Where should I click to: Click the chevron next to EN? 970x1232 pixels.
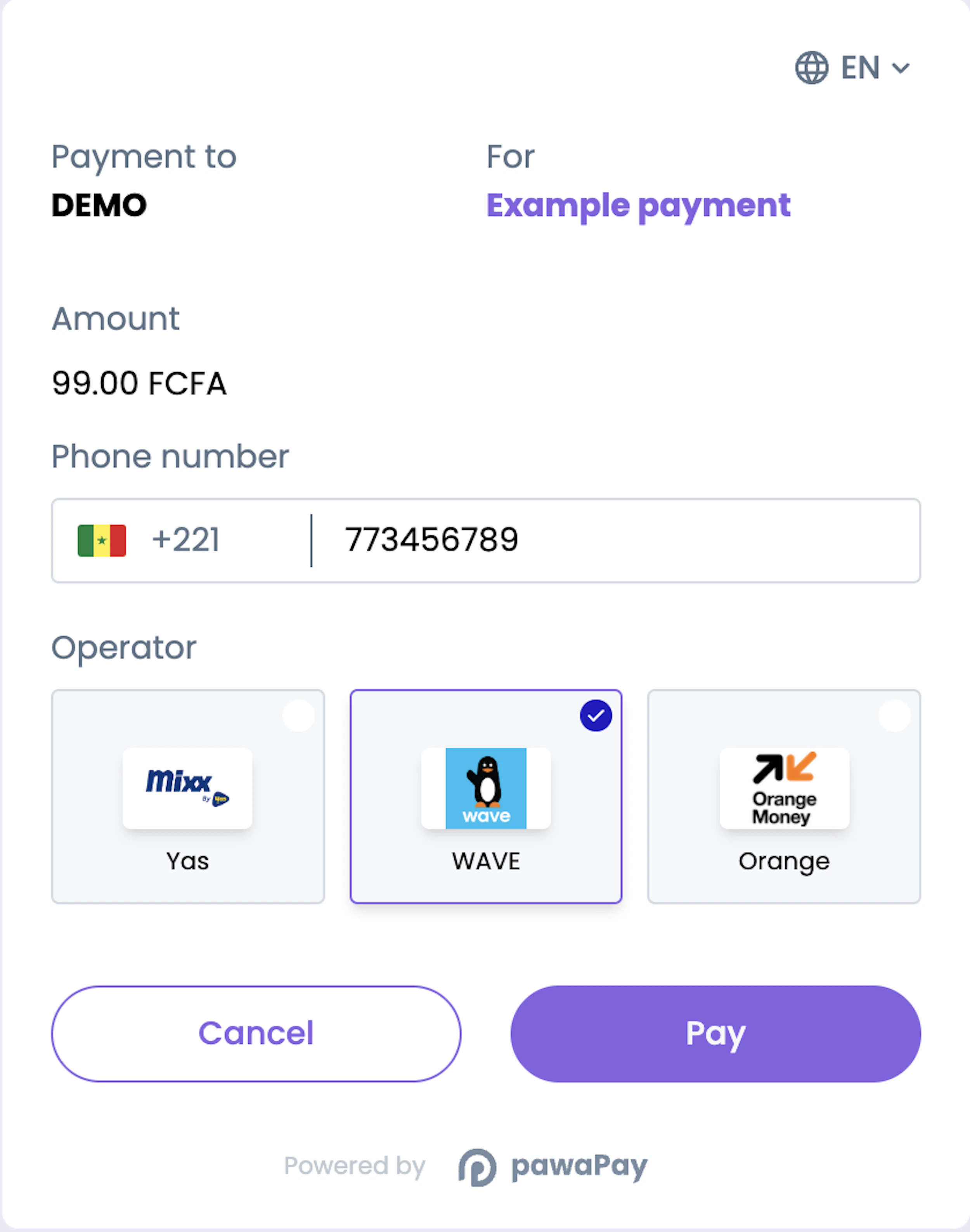click(x=901, y=68)
